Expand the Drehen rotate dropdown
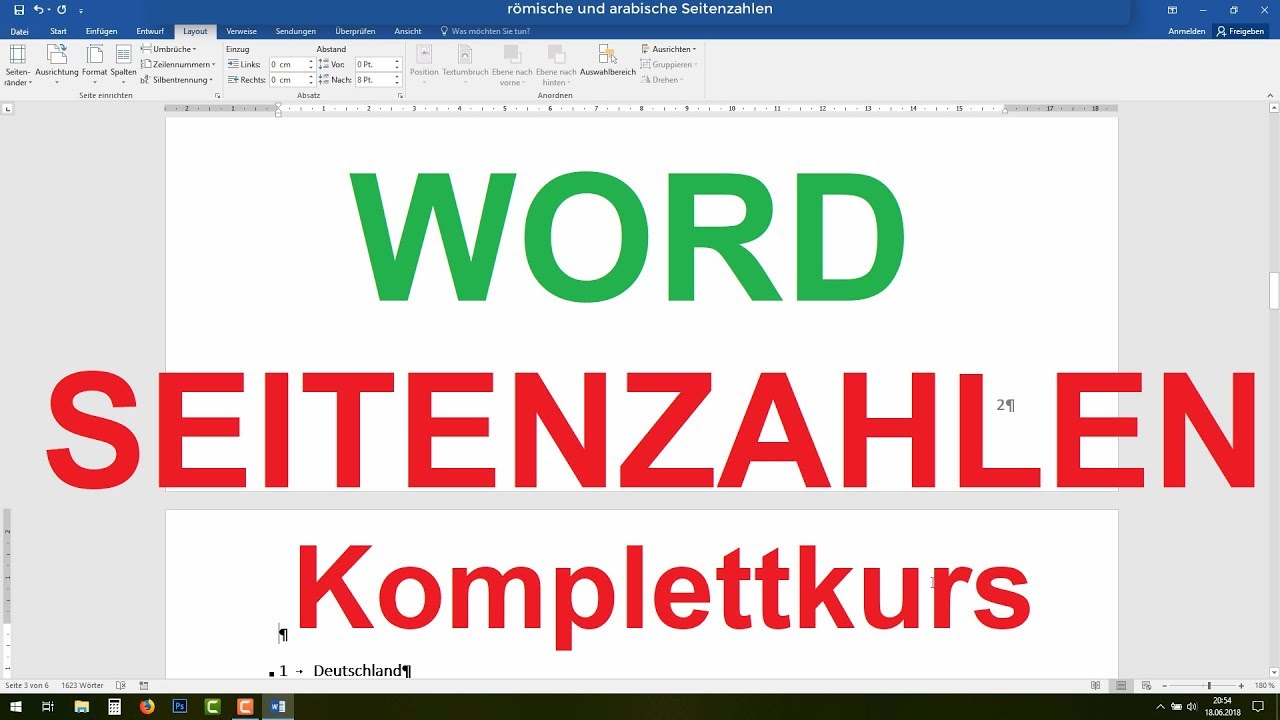The height and width of the screenshot is (720, 1280). click(x=662, y=79)
